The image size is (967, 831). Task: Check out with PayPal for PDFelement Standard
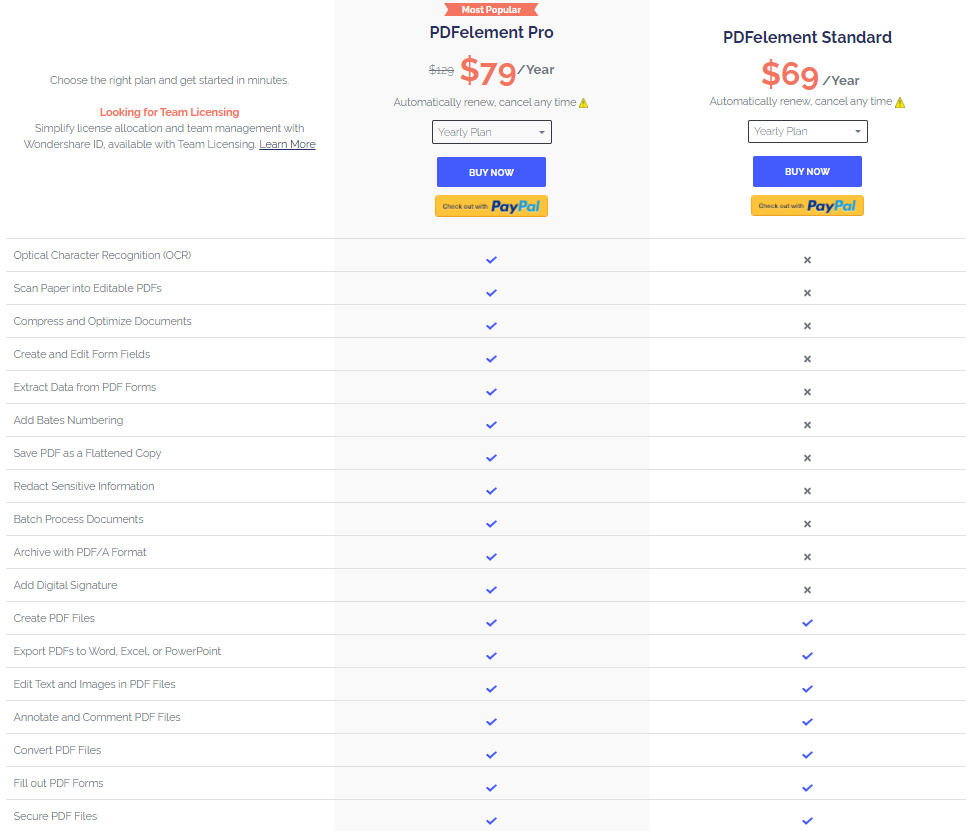click(807, 205)
